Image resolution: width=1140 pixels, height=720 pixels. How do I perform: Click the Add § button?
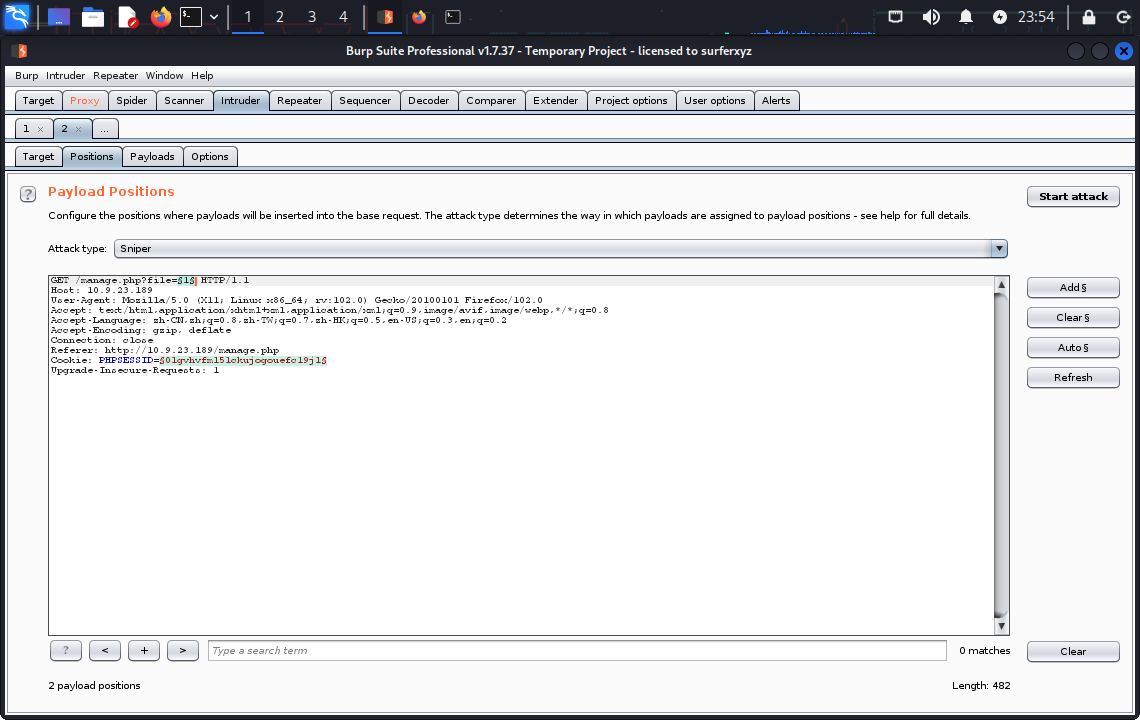1073,287
